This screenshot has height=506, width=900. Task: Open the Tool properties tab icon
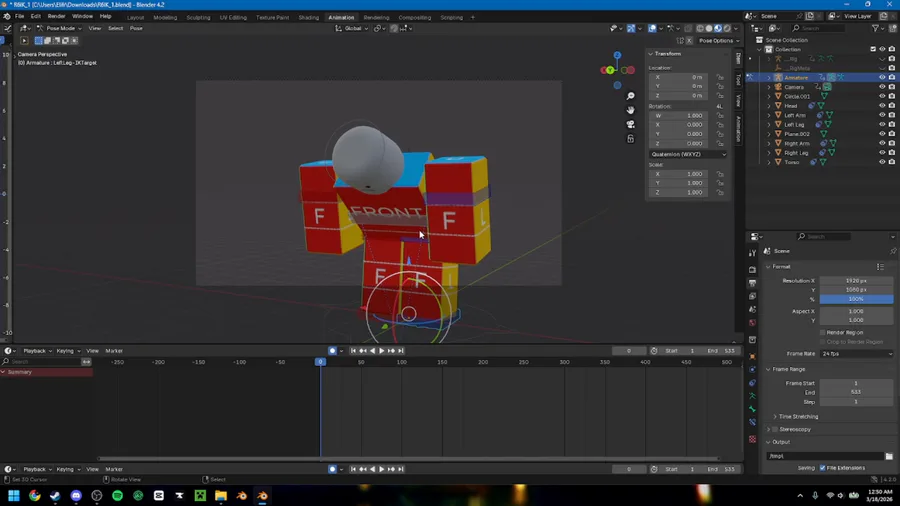click(752, 253)
